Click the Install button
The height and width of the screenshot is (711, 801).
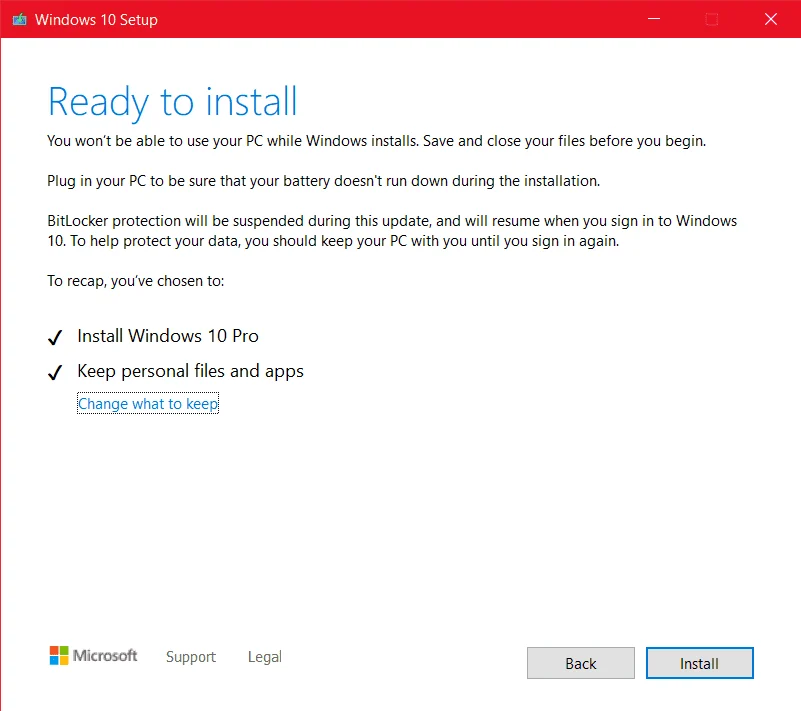[x=699, y=663]
